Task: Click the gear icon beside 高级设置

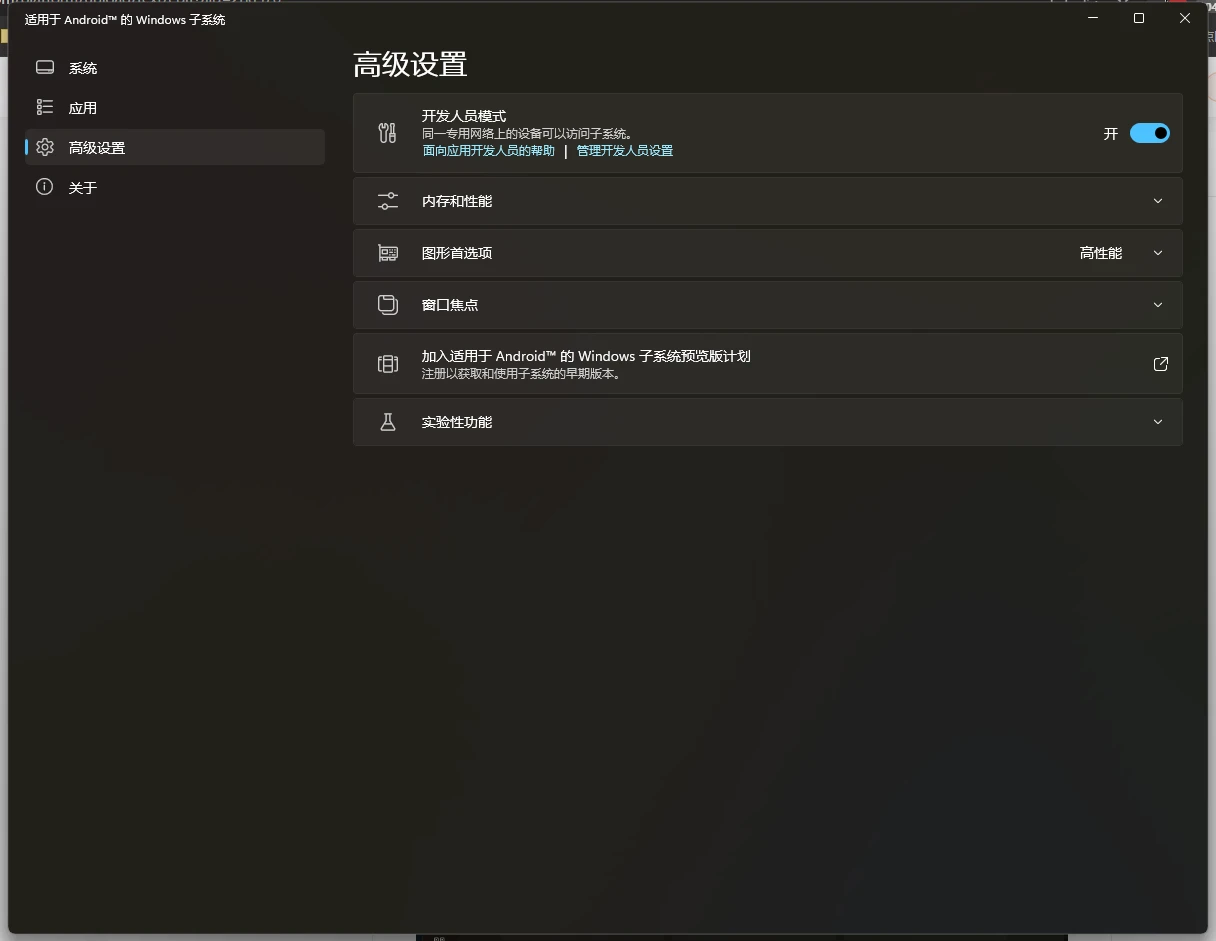Action: tap(44, 147)
